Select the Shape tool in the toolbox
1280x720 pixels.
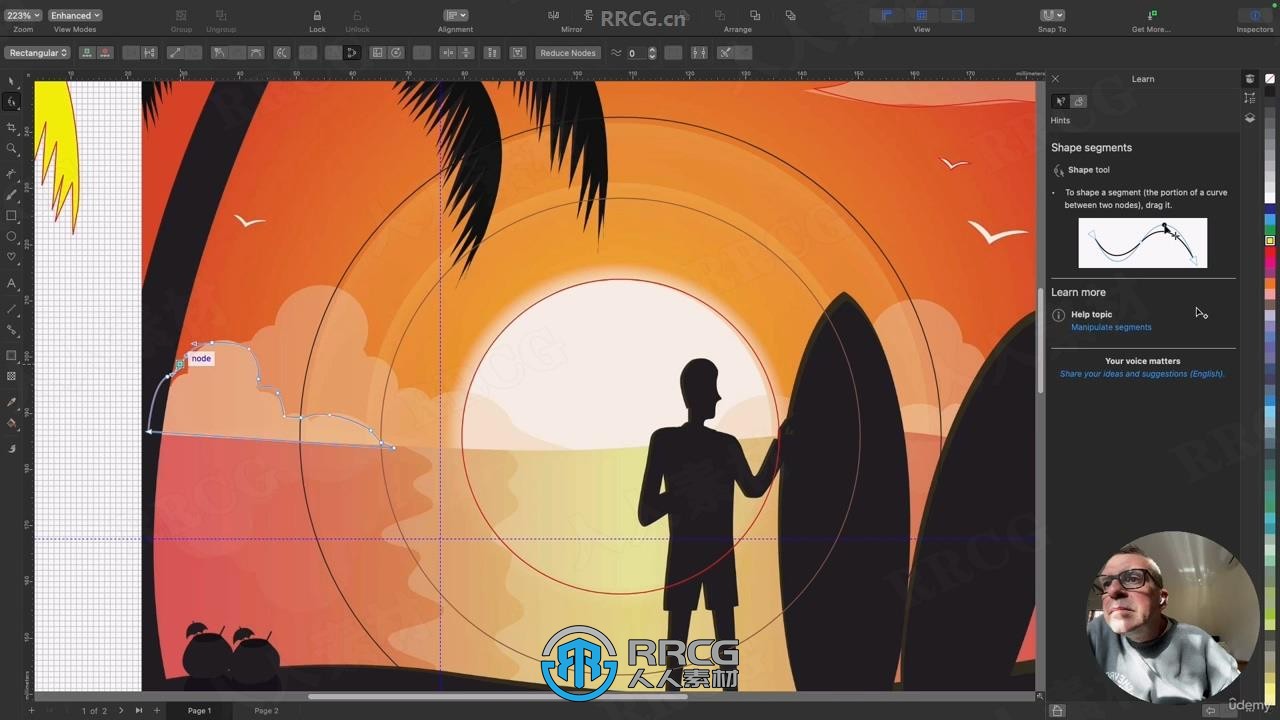[12, 102]
